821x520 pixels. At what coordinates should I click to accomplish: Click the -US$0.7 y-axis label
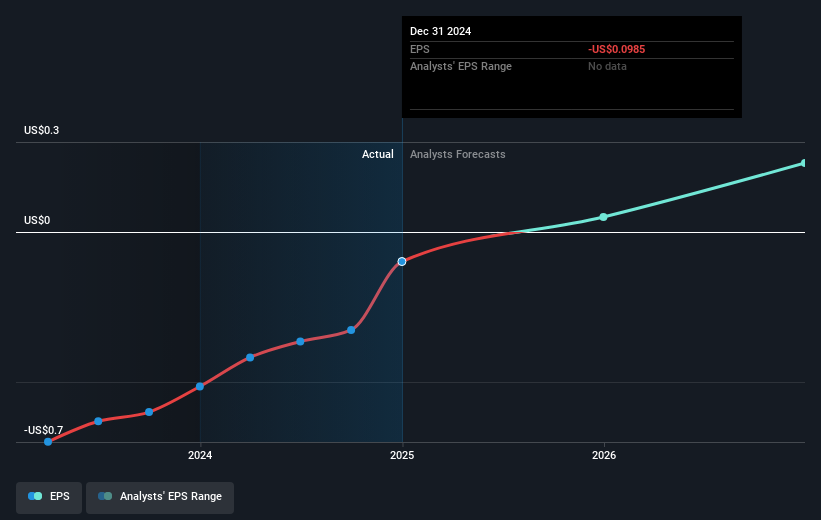43,430
